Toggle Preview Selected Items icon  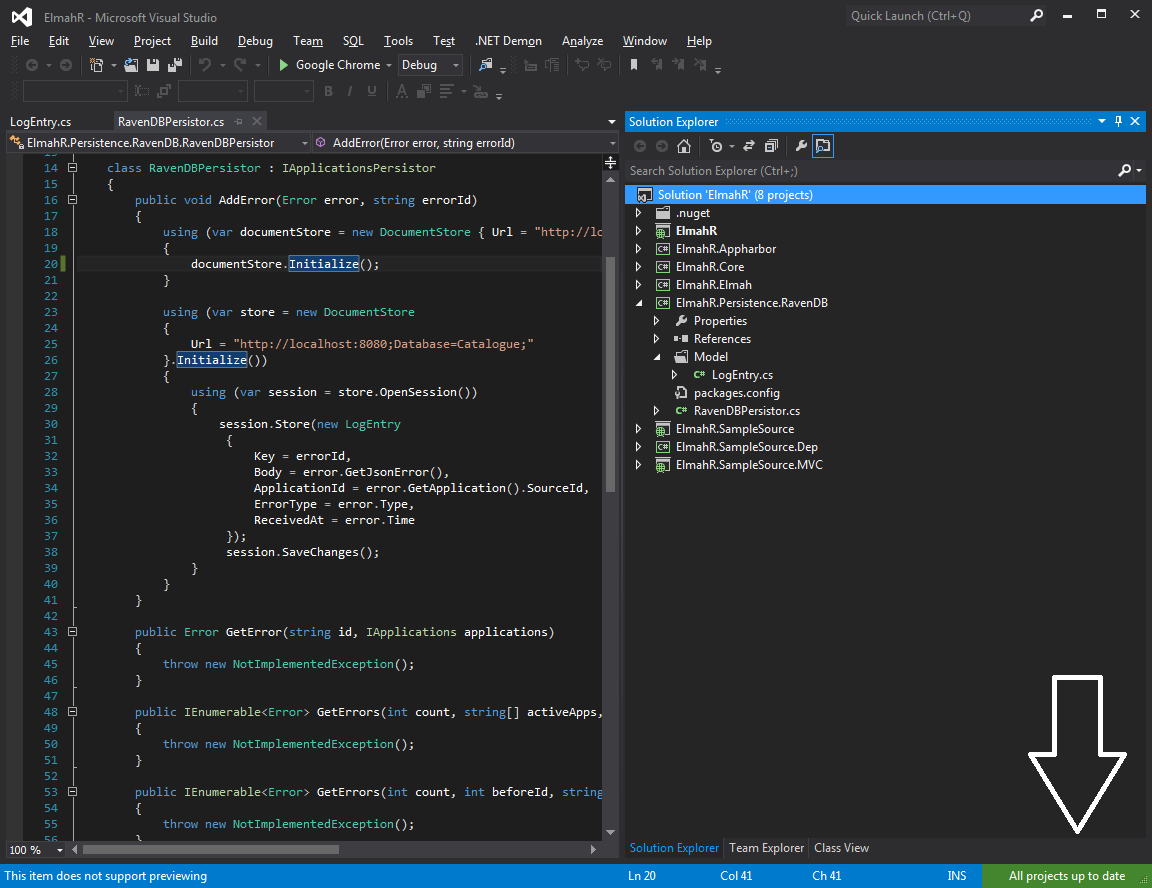[x=823, y=145]
